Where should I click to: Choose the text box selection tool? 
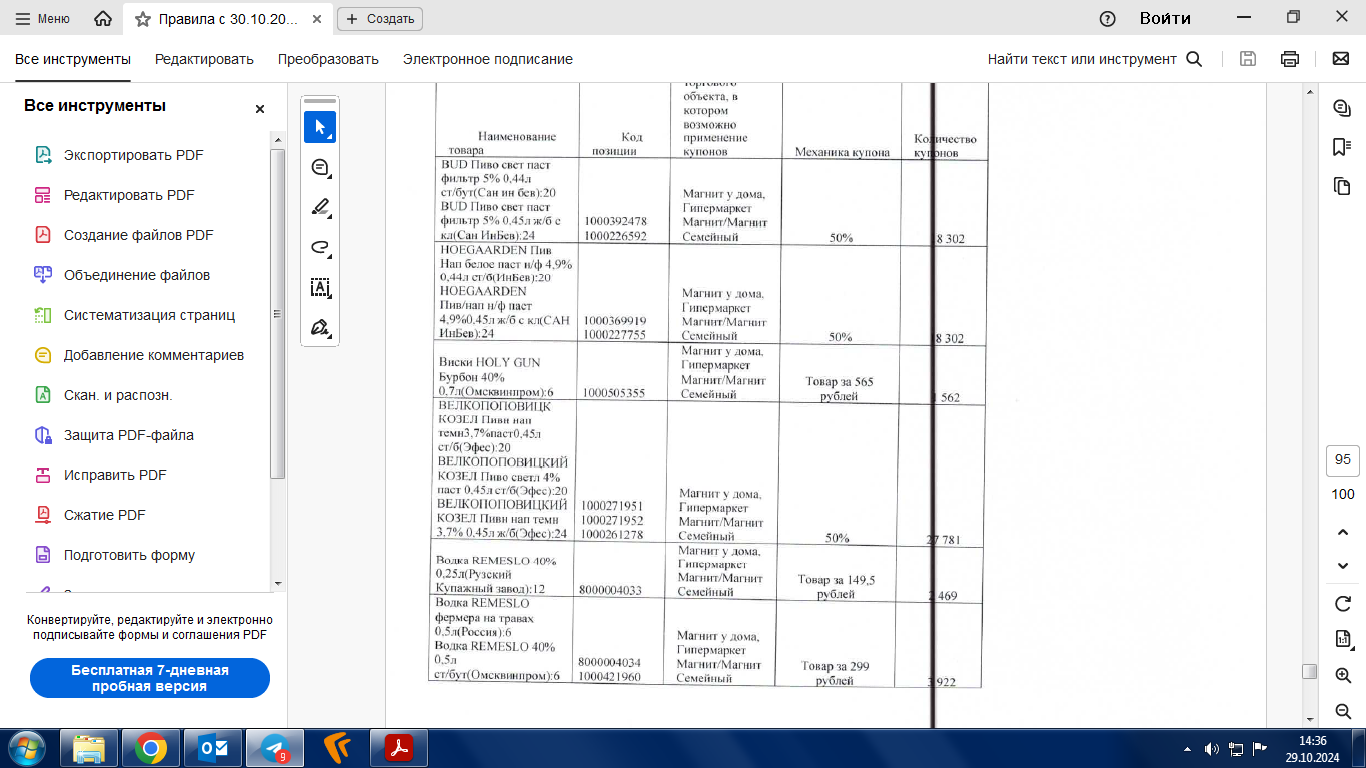click(320, 288)
